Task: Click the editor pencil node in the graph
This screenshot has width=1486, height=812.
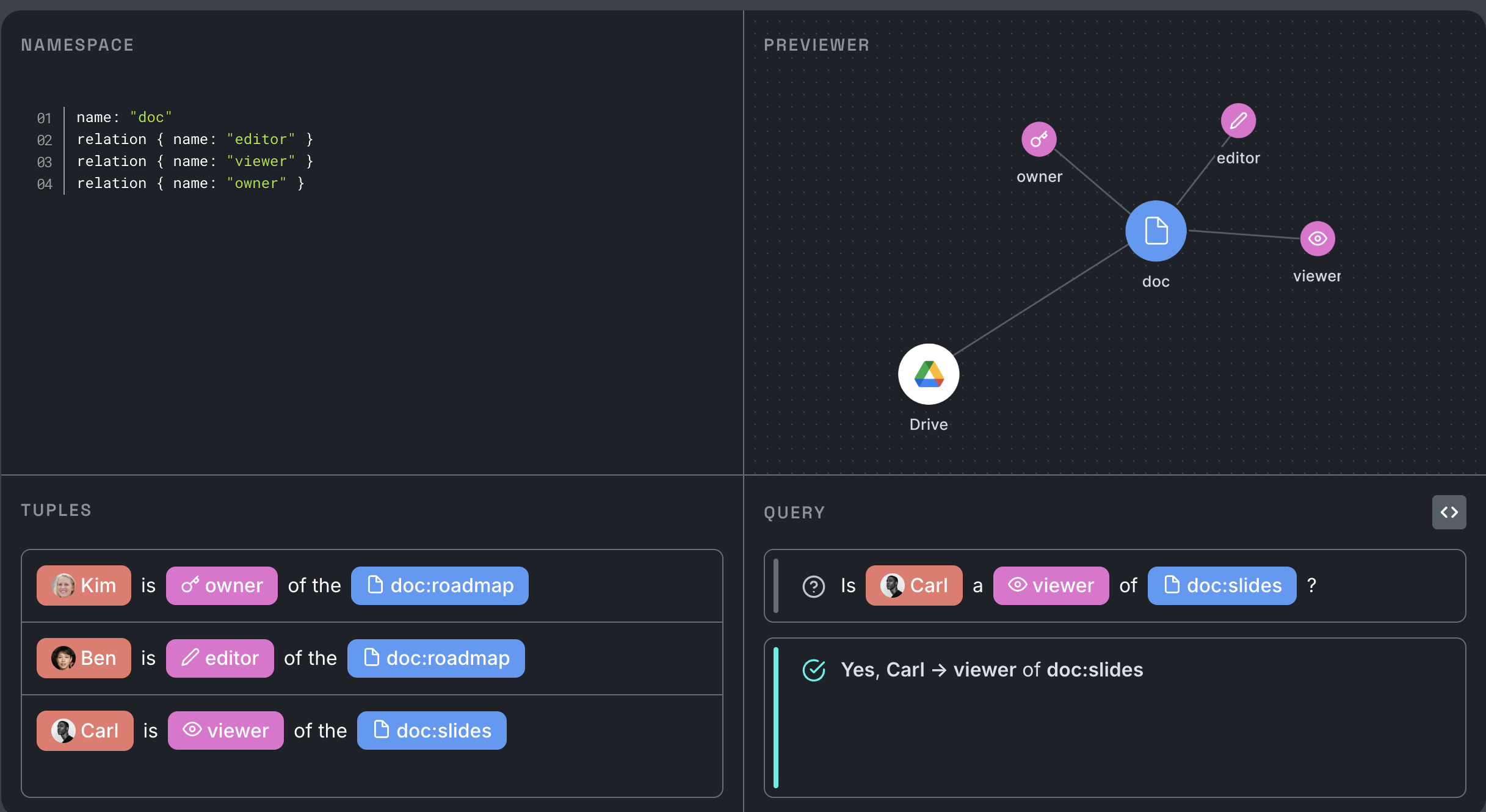Action: (1238, 121)
